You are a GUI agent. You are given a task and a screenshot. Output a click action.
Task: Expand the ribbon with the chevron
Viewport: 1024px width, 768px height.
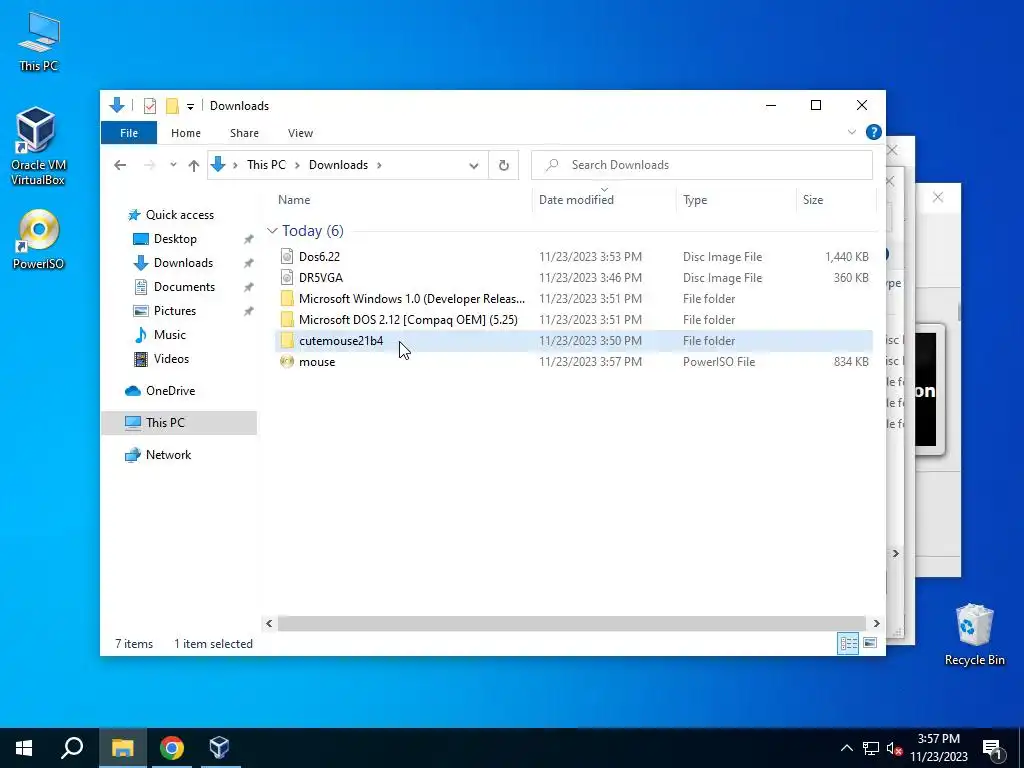point(852,132)
